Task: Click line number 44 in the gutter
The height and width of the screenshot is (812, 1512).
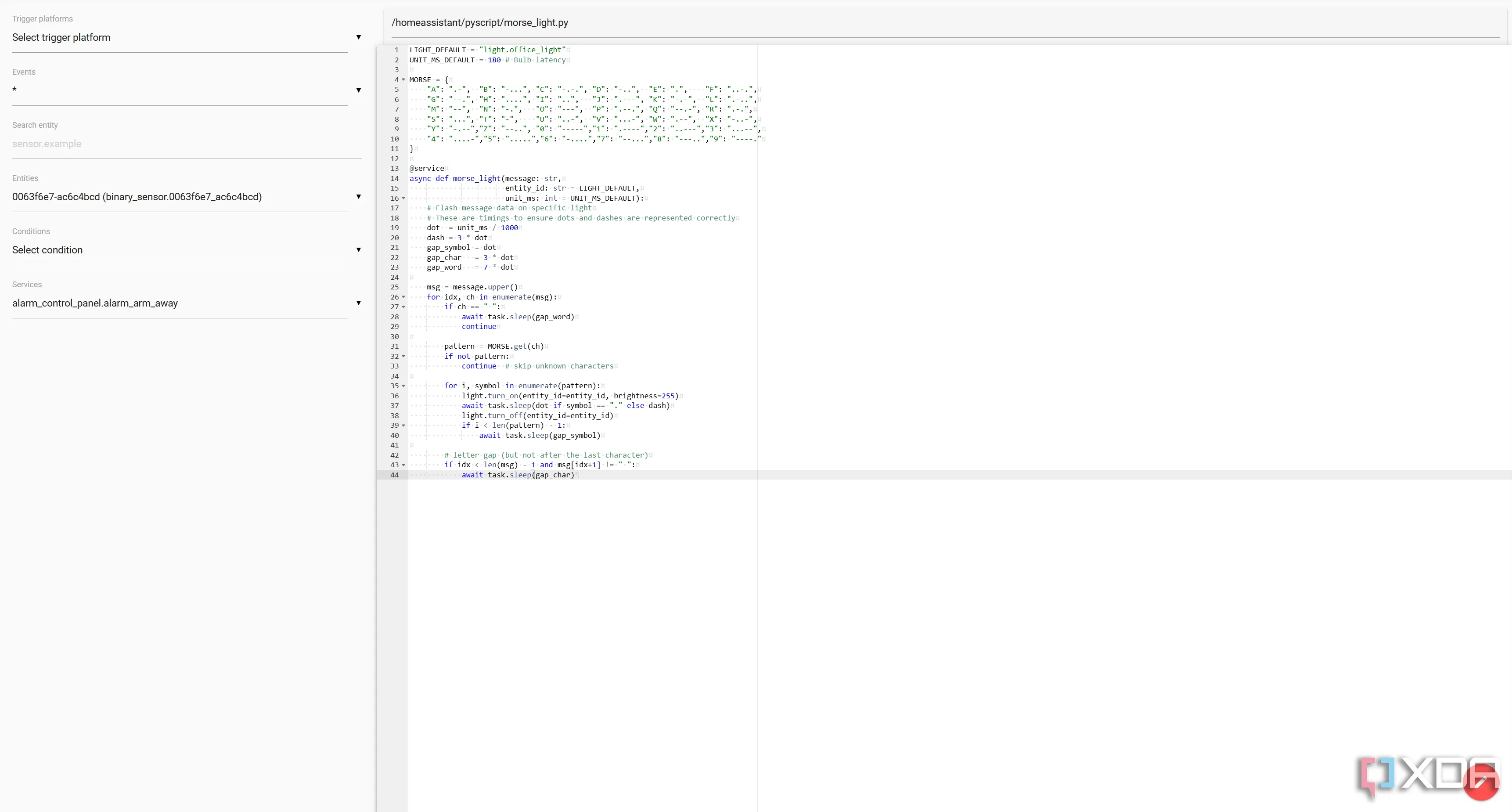Action: (x=394, y=475)
